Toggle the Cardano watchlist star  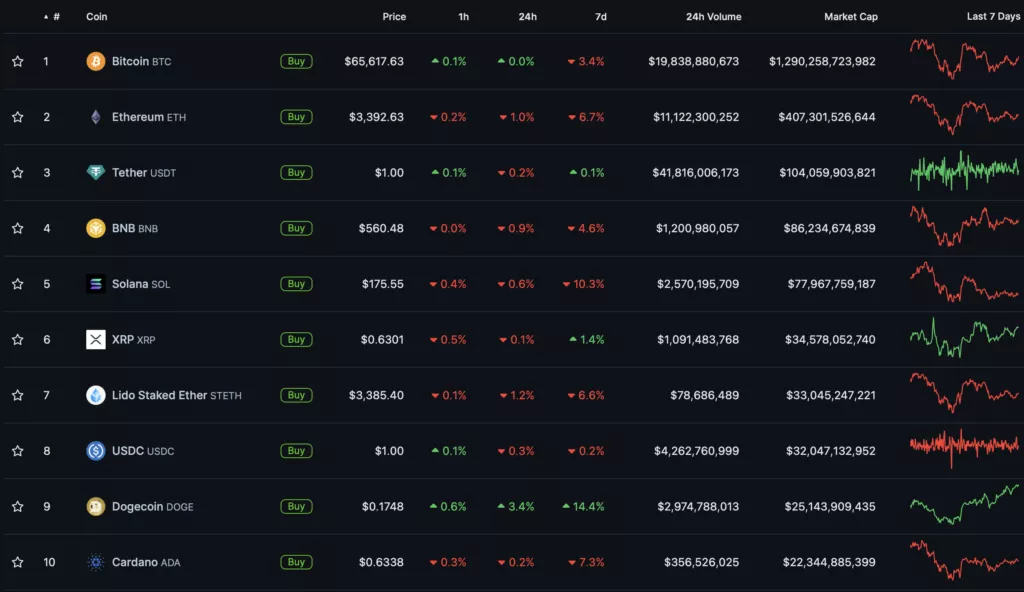(x=18, y=562)
